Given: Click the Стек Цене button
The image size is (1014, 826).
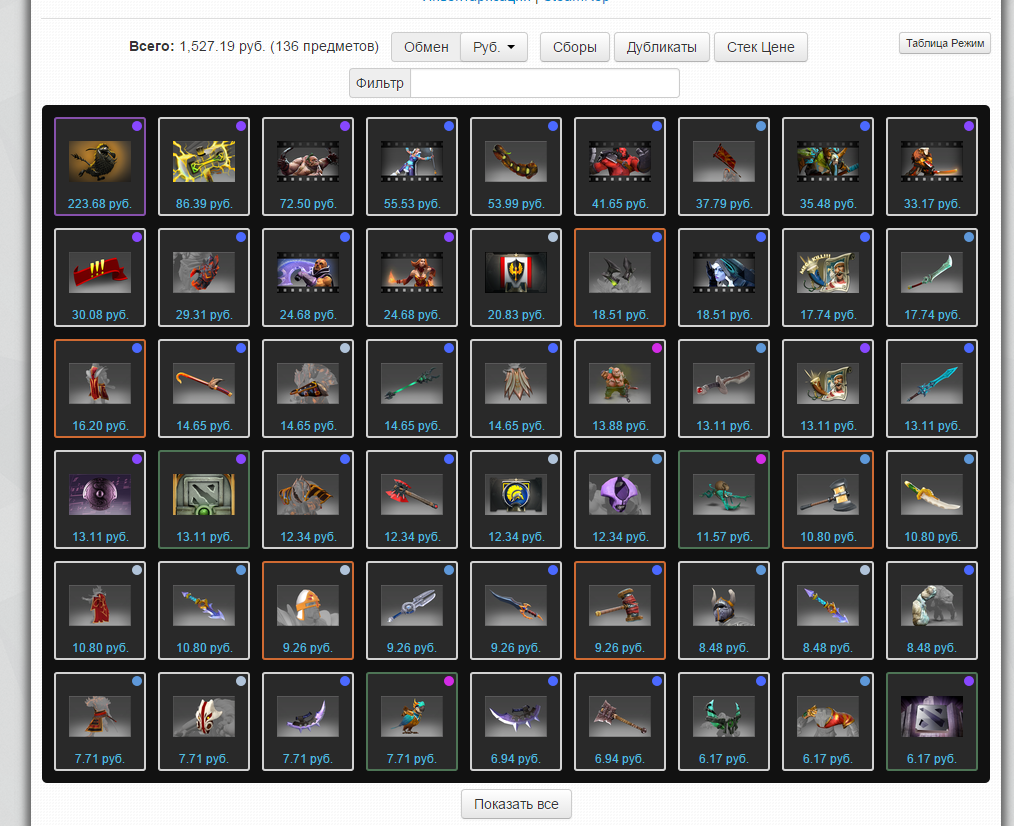Looking at the screenshot, I should tap(760, 47).
